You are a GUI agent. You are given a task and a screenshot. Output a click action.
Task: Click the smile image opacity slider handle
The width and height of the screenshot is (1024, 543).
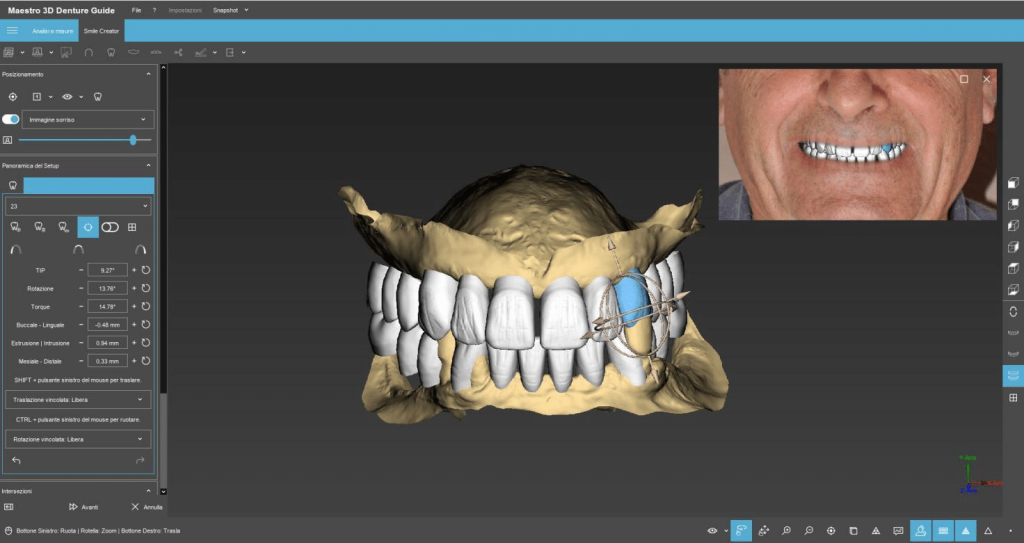tap(133, 140)
